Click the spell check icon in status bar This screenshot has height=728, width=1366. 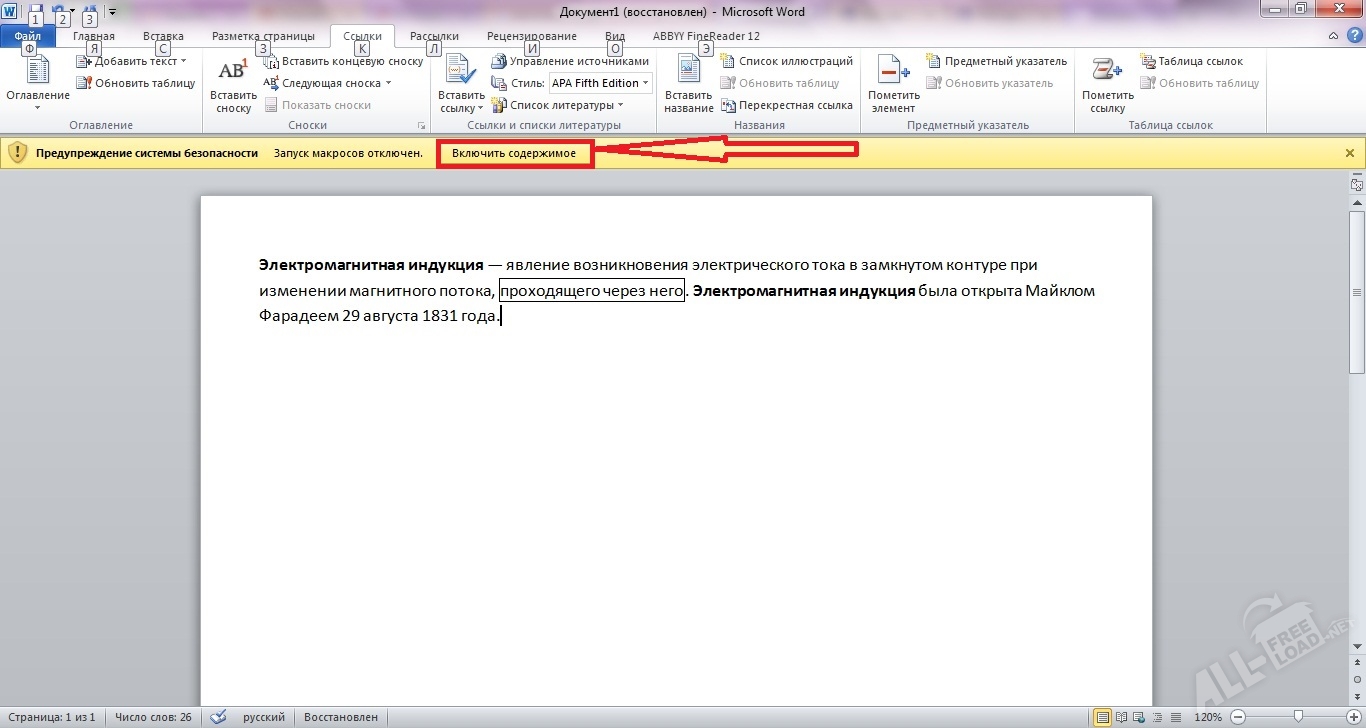218,717
